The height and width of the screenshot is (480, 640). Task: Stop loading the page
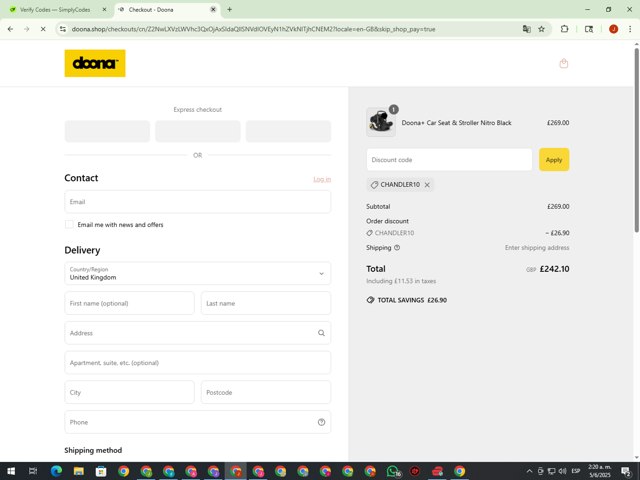tap(43, 29)
